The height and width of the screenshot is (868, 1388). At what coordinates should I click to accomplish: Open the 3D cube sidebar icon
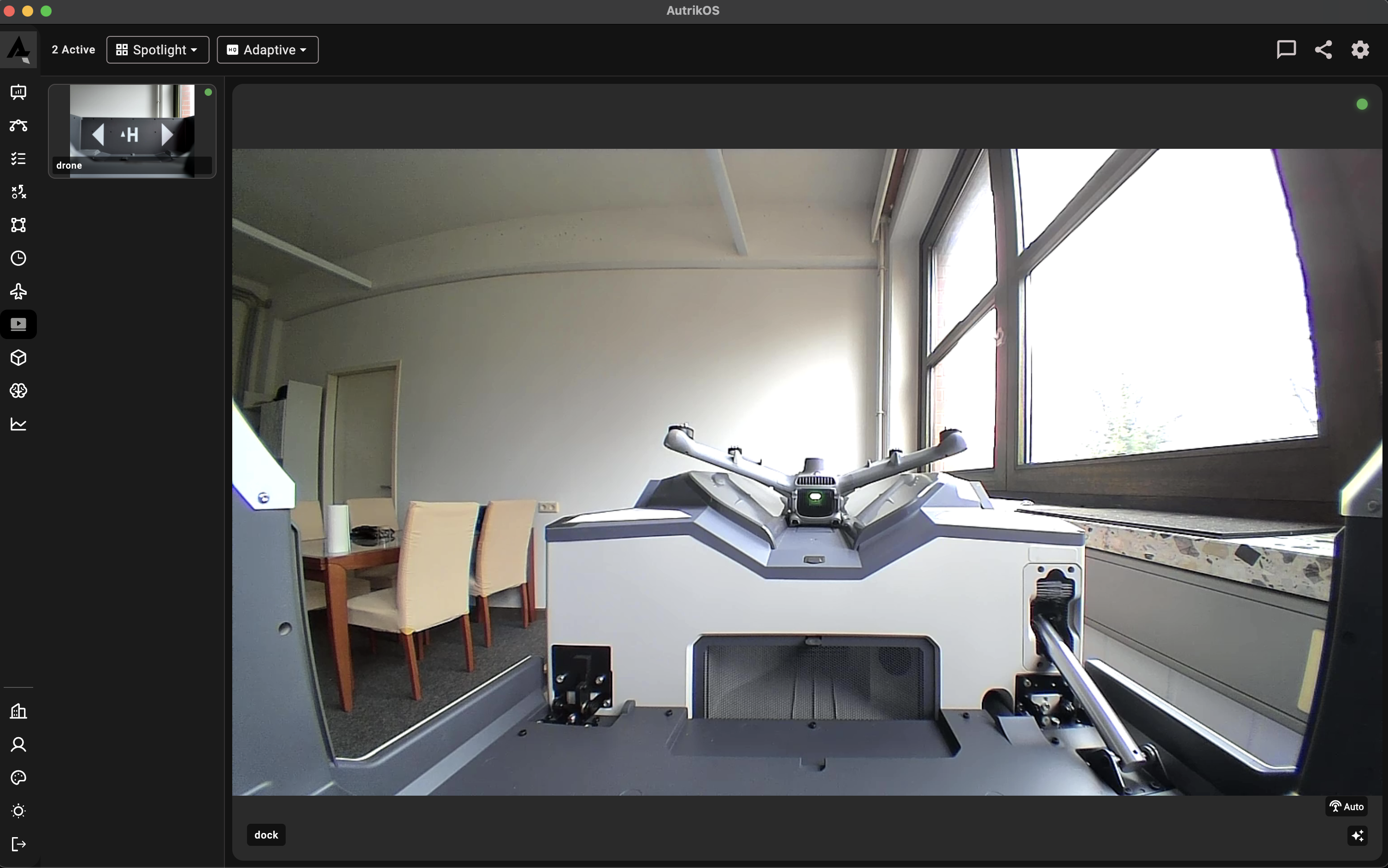pyautogui.click(x=18, y=358)
